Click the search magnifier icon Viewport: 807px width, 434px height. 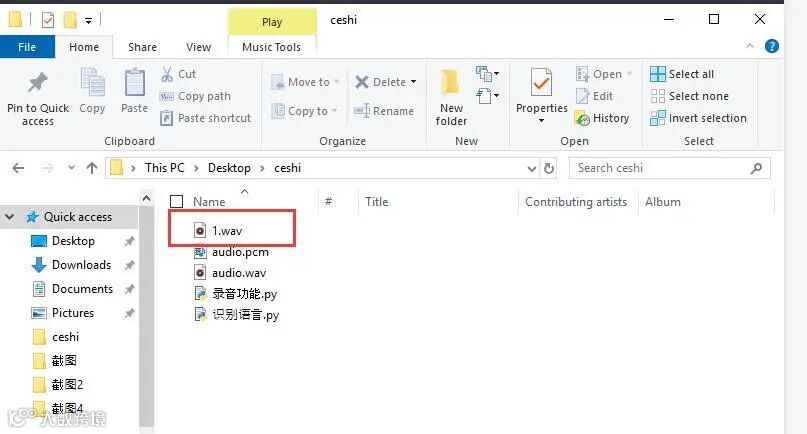pos(756,168)
